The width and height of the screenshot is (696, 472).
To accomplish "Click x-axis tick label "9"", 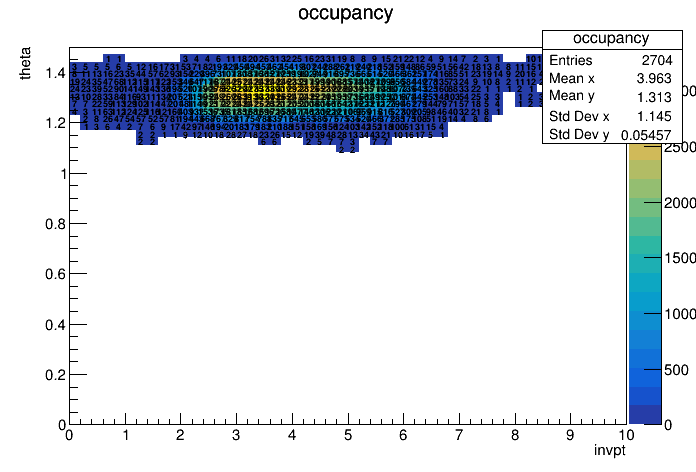I will [x=570, y=435].
